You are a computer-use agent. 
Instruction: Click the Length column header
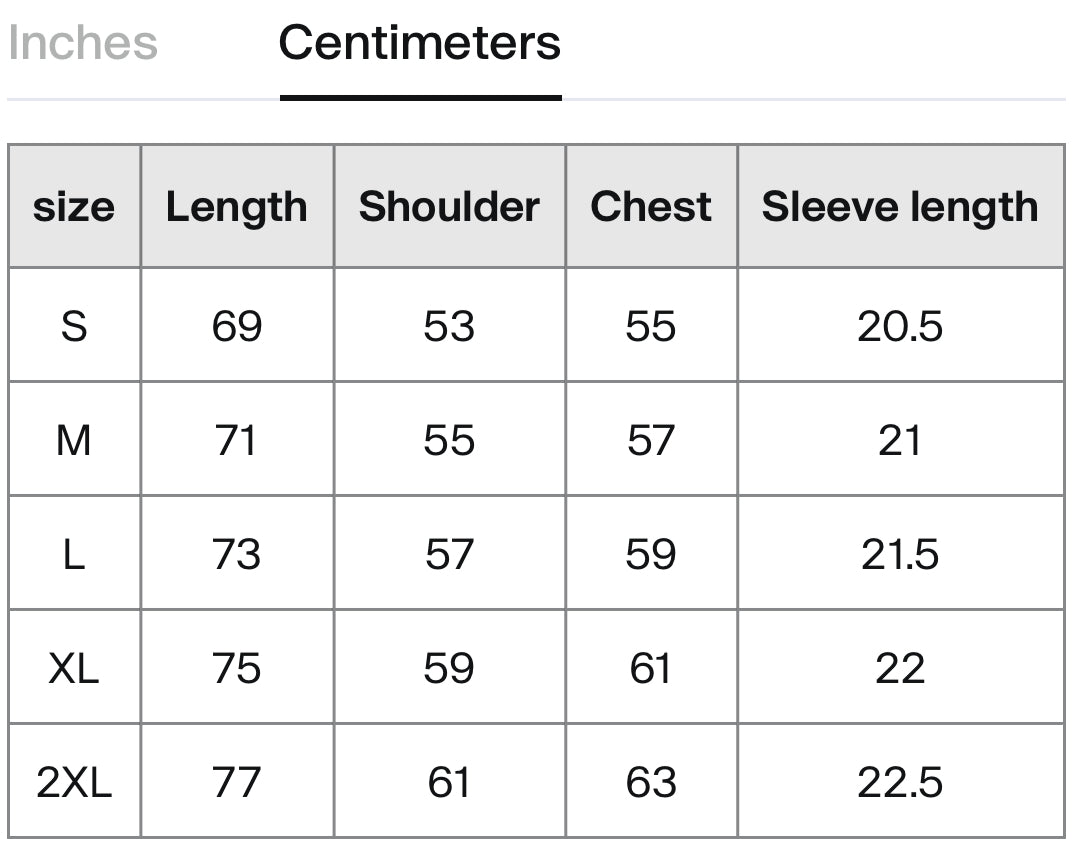[x=237, y=207]
